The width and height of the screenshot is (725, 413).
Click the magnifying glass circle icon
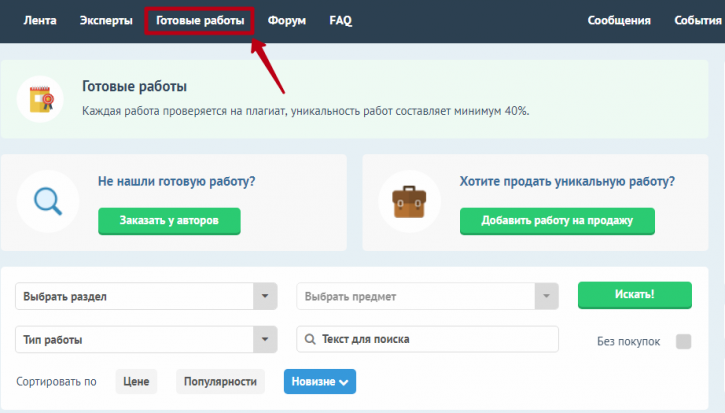point(48,201)
